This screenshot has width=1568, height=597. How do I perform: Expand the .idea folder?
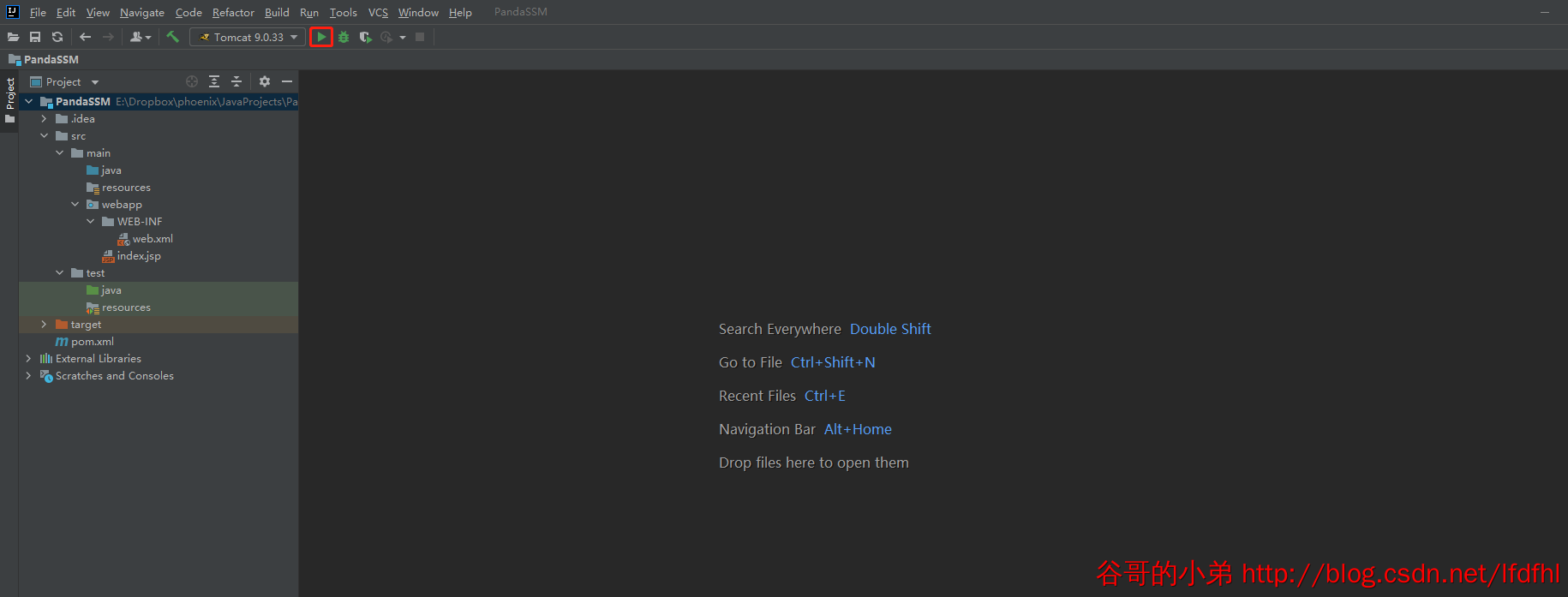pyautogui.click(x=44, y=118)
